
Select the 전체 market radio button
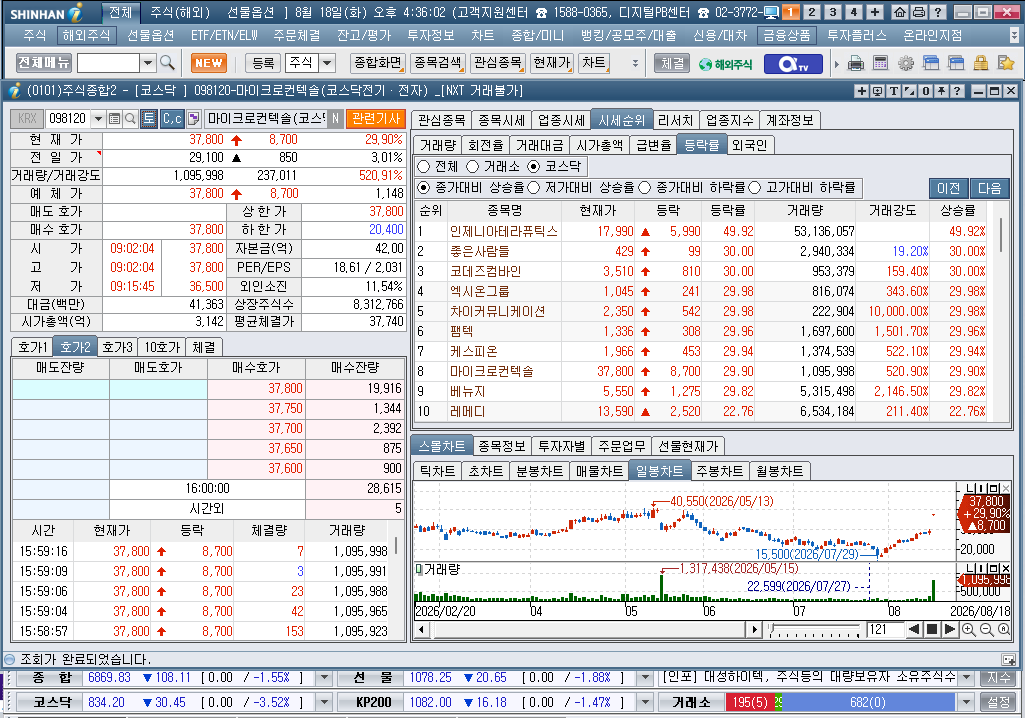coord(424,166)
